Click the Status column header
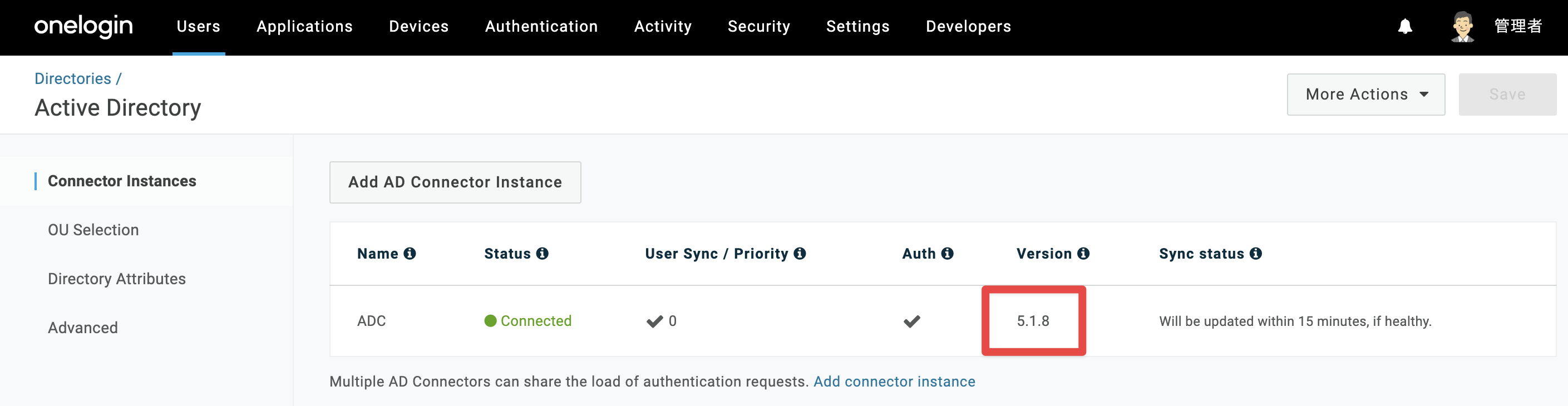This screenshot has width=1568, height=406. (507, 253)
